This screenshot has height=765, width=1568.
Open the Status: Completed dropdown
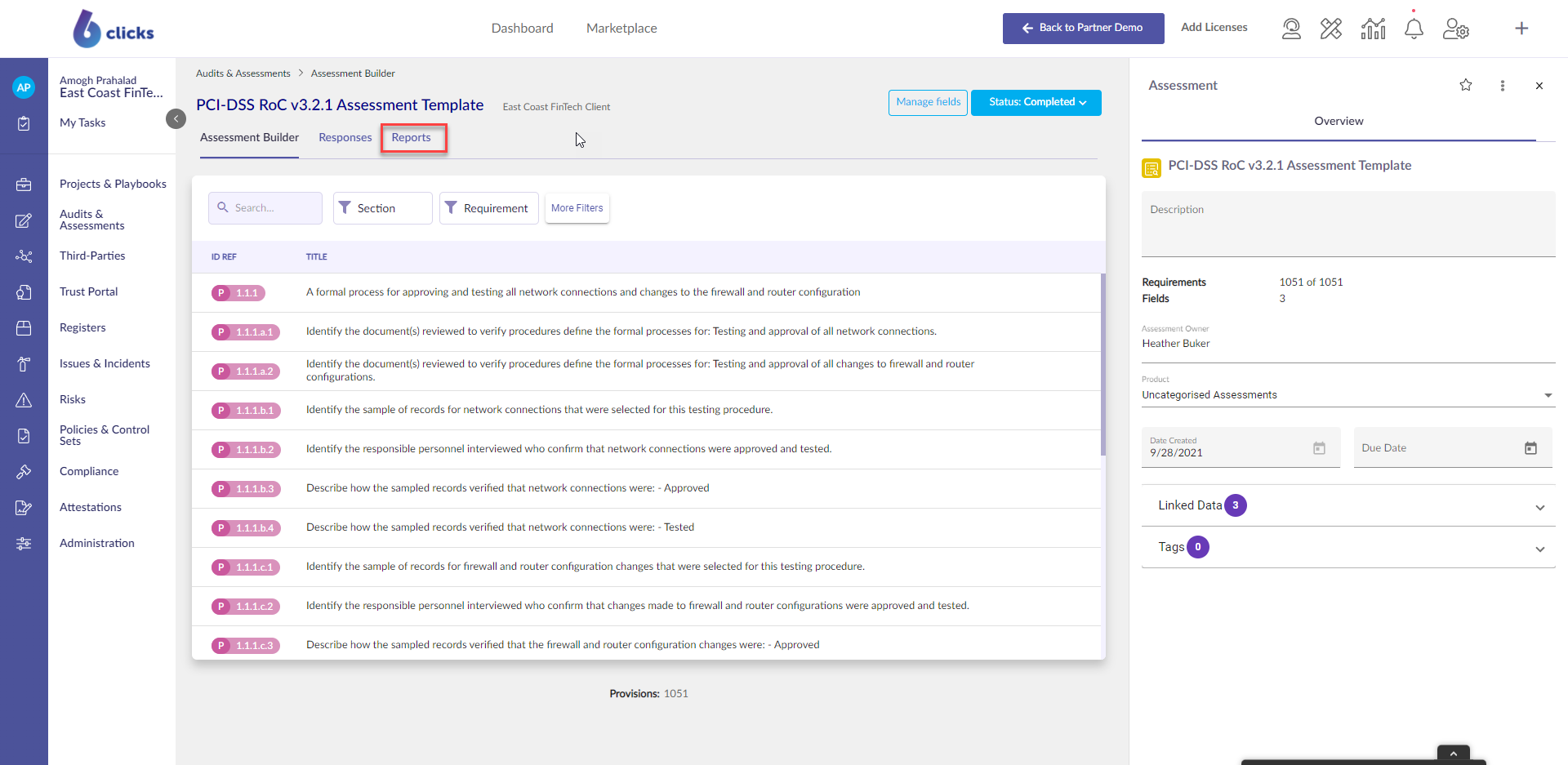click(x=1036, y=103)
